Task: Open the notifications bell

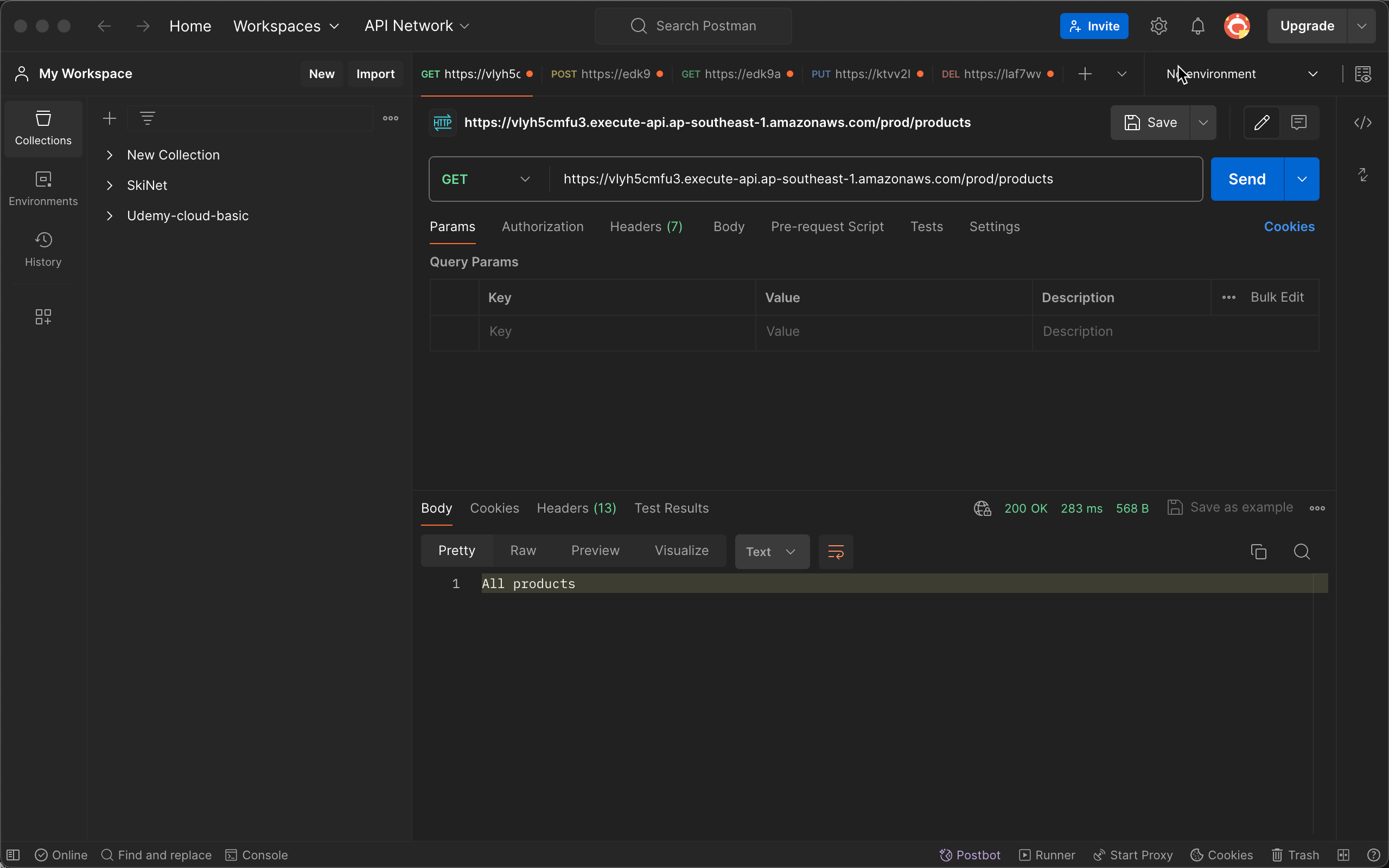Action: coord(1197,26)
